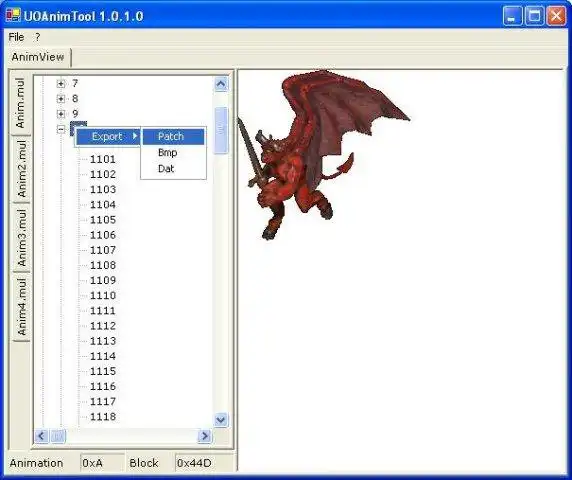Select the Anim.mul side tab
Viewport: 572px width, 480px height.
pyautogui.click(x=20, y=103)
